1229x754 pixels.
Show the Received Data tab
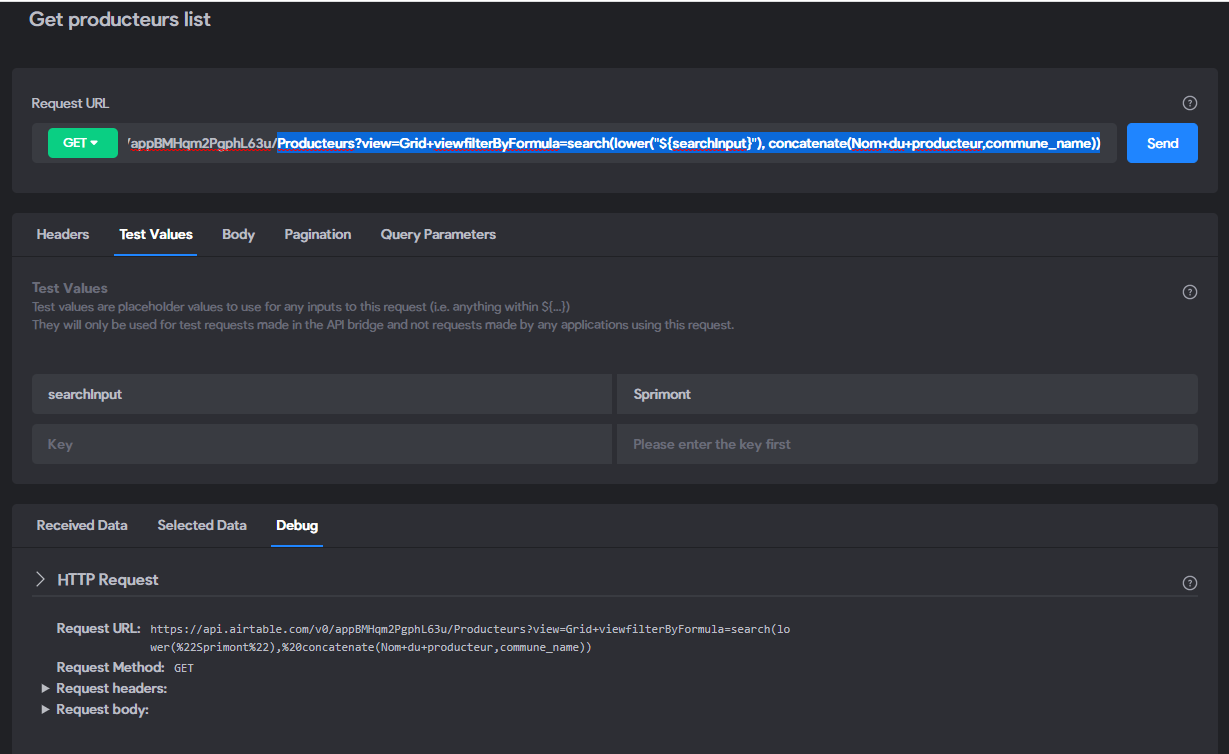82,525
